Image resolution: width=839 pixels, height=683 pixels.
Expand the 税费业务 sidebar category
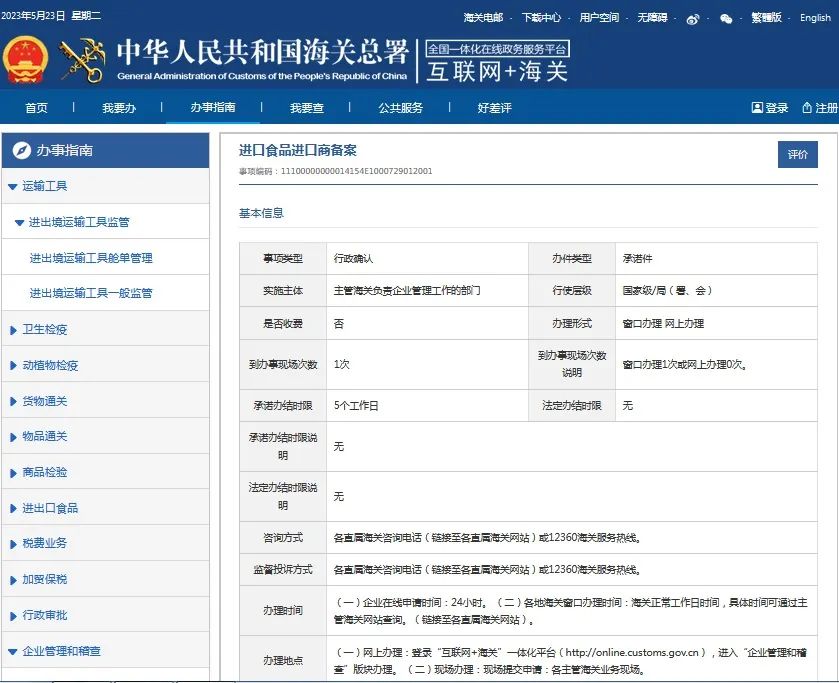[13, 544]
